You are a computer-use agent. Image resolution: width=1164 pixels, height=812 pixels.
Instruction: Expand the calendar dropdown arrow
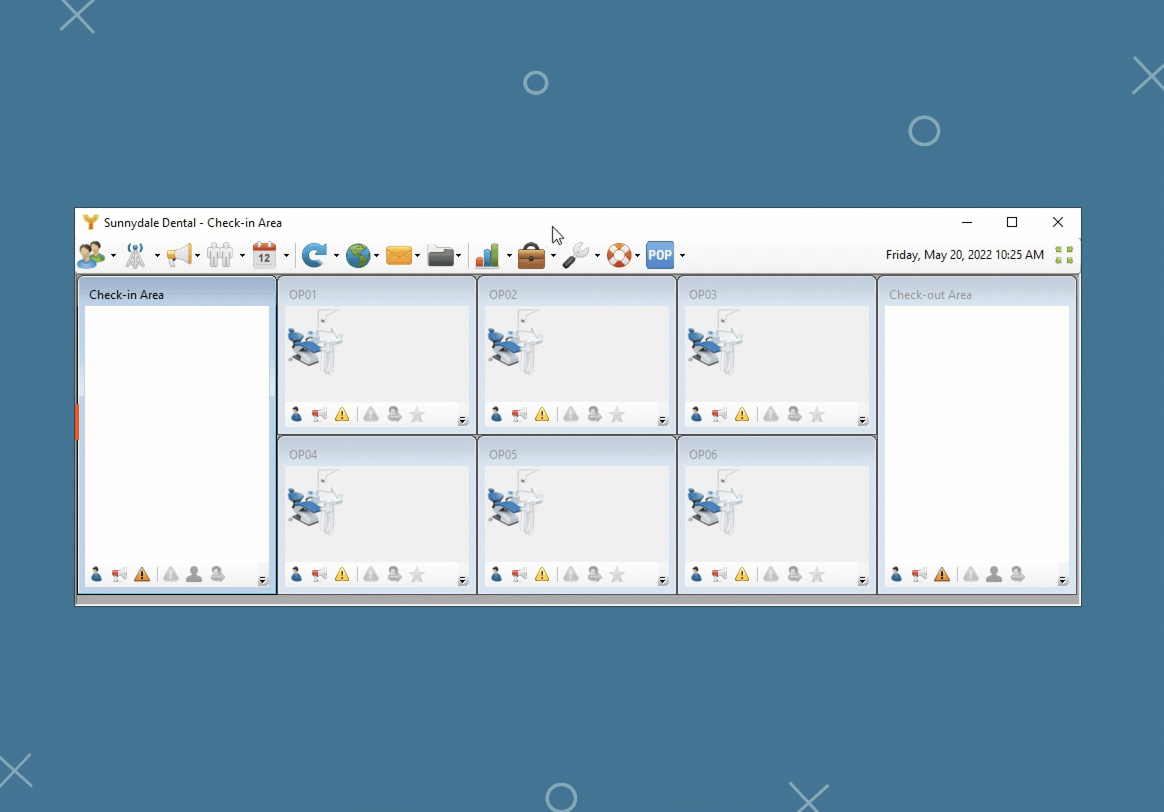287,256
